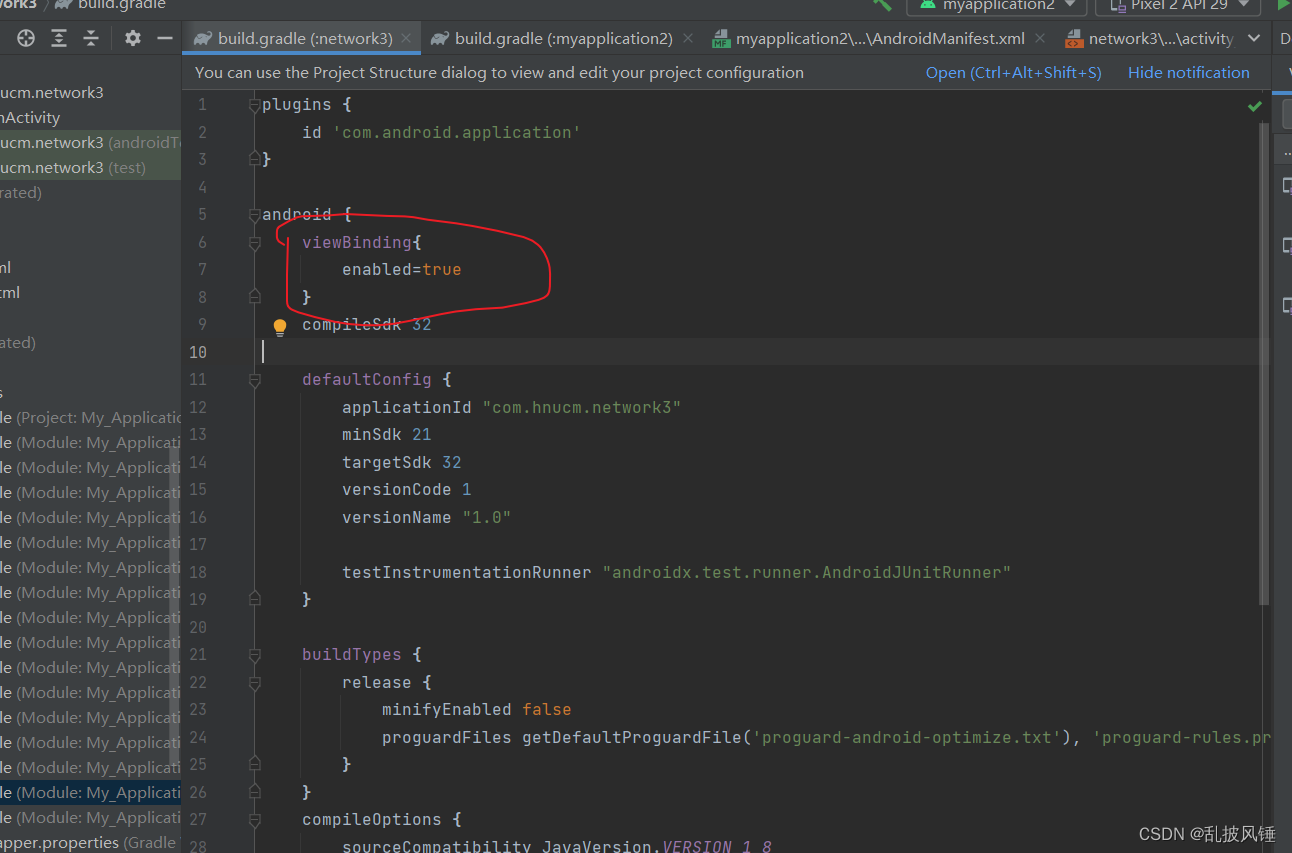Screen dimensions: 1292x853
Task: Select 'apper.properties (Gradle' tree item
Action: 90,843
